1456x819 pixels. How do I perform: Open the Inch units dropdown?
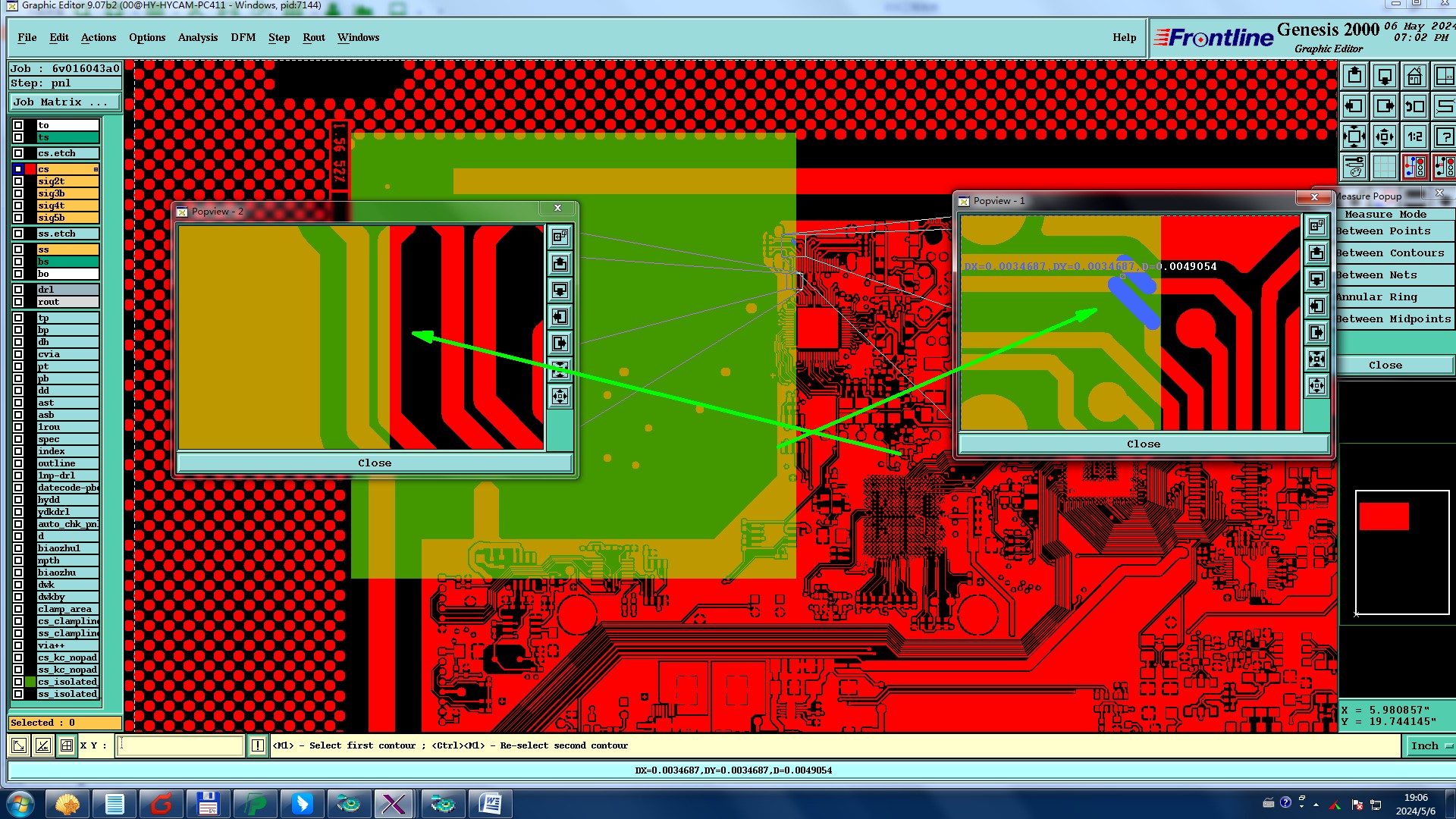1430,745
